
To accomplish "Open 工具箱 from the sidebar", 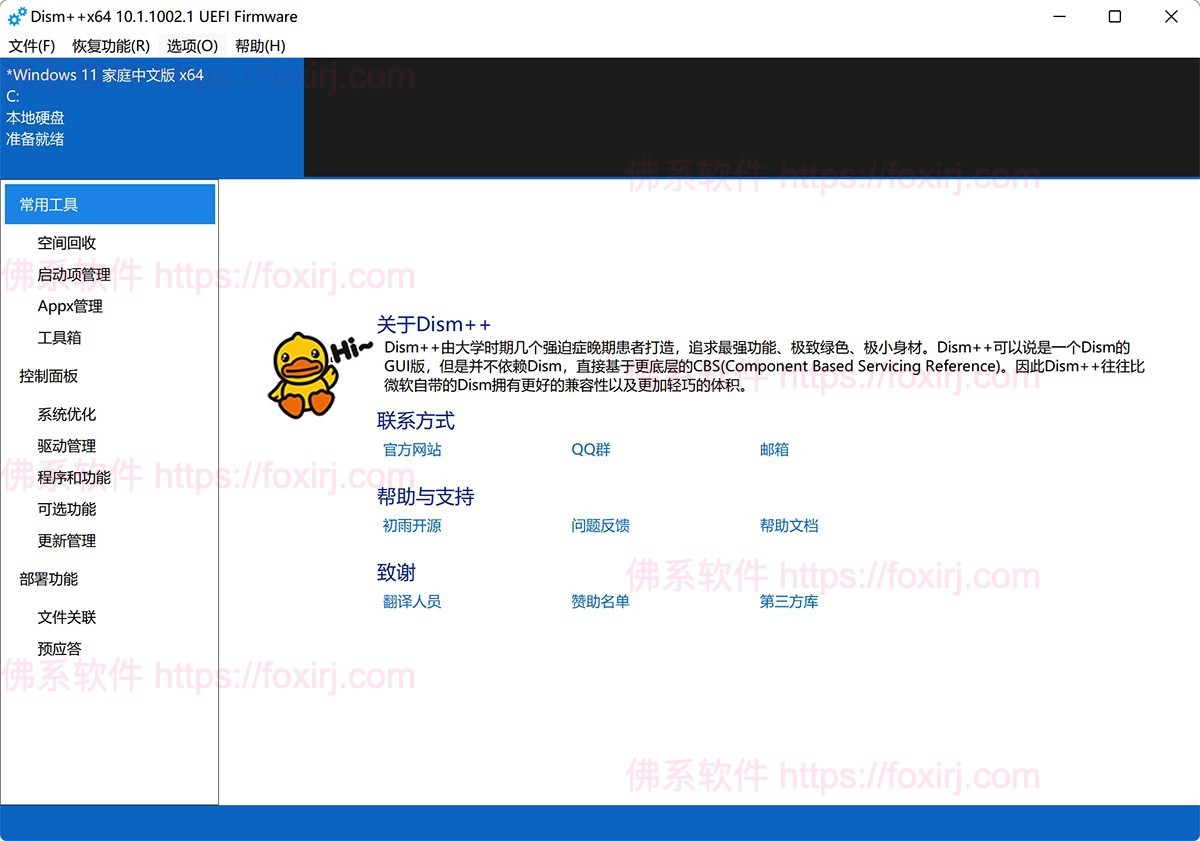I will (x=60, y=338).
